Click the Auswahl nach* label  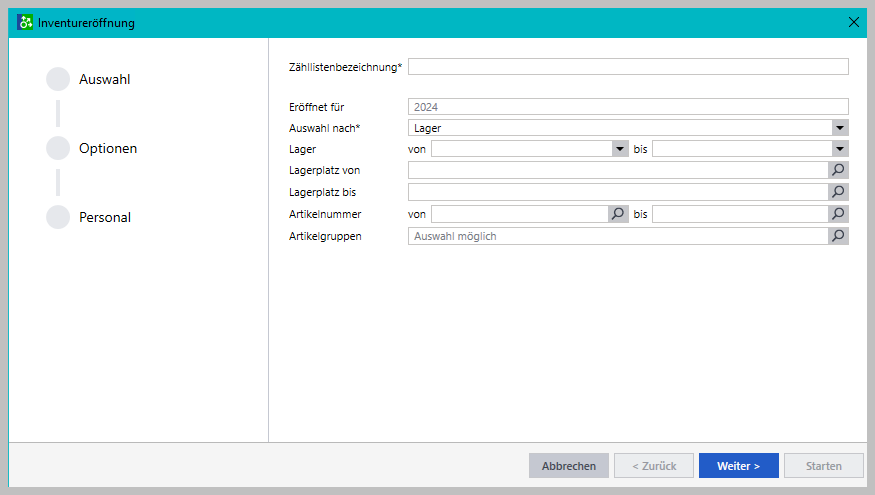pyautogui.click(x=325, y=128)
